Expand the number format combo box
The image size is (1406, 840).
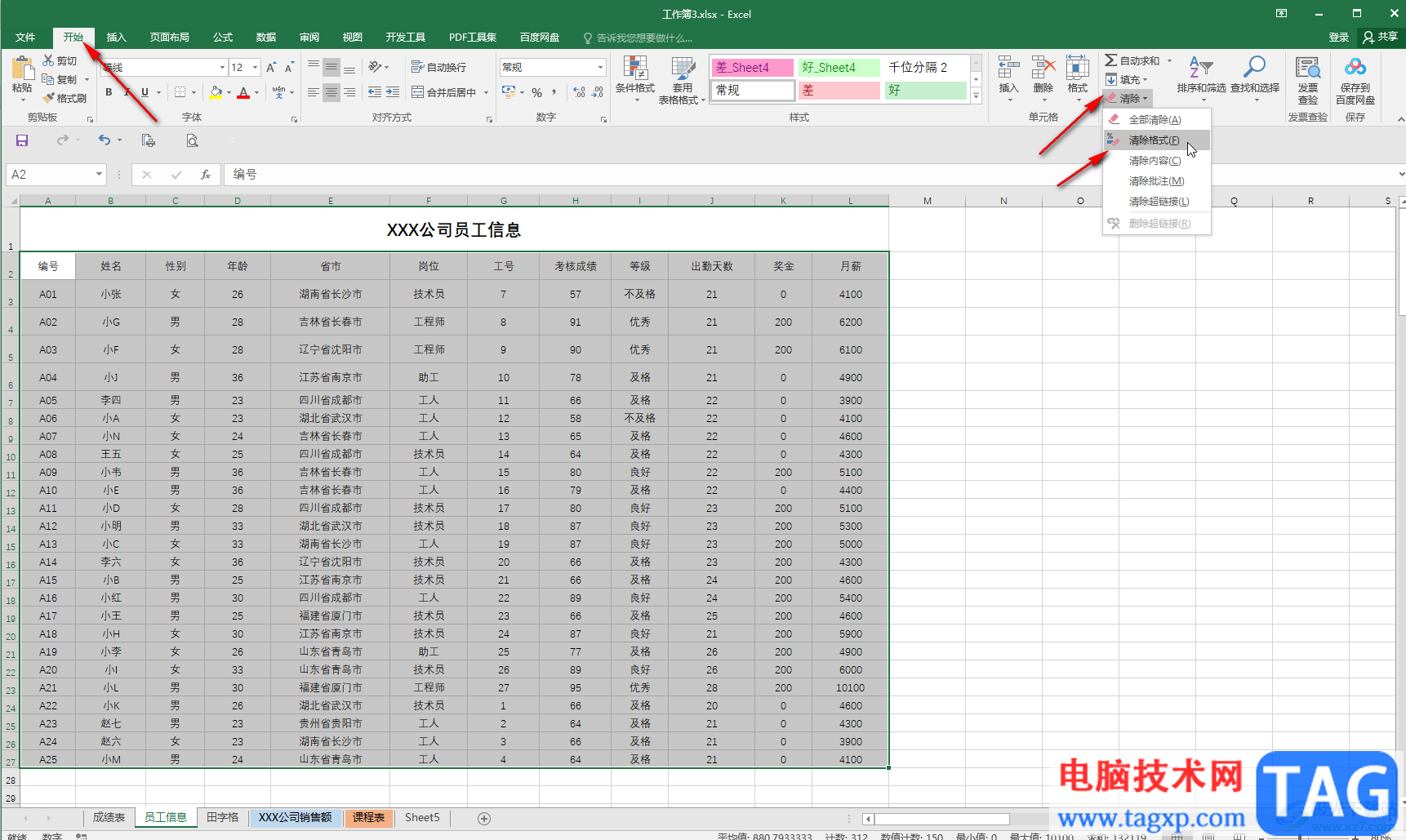tap(600, 67)
